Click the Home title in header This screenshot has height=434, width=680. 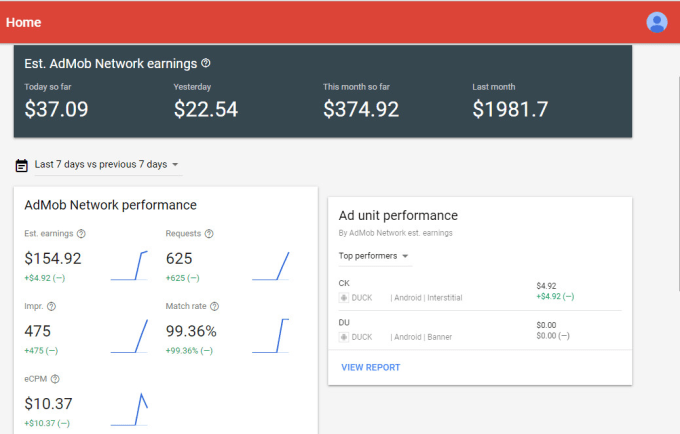[23, 23]
